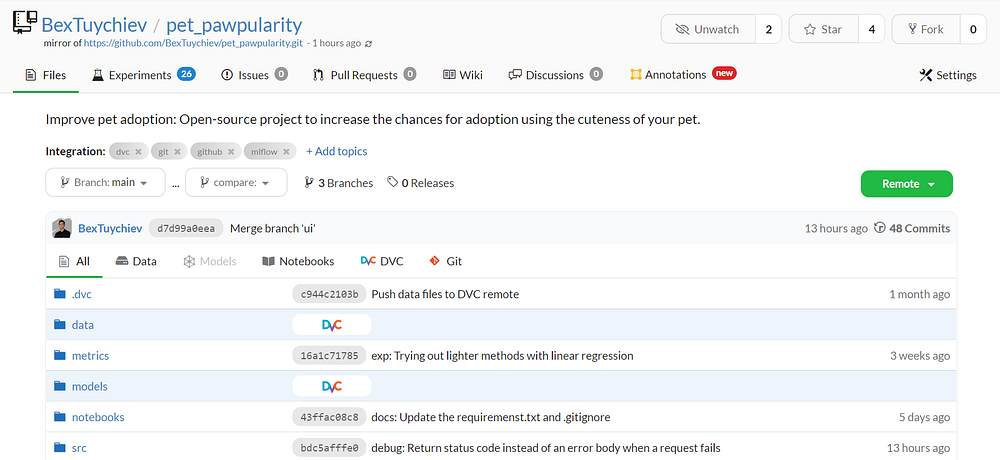This screenshot has width=1000, height=460.
Task: Switch to the Experiments tab
Action: coord(140,75)
